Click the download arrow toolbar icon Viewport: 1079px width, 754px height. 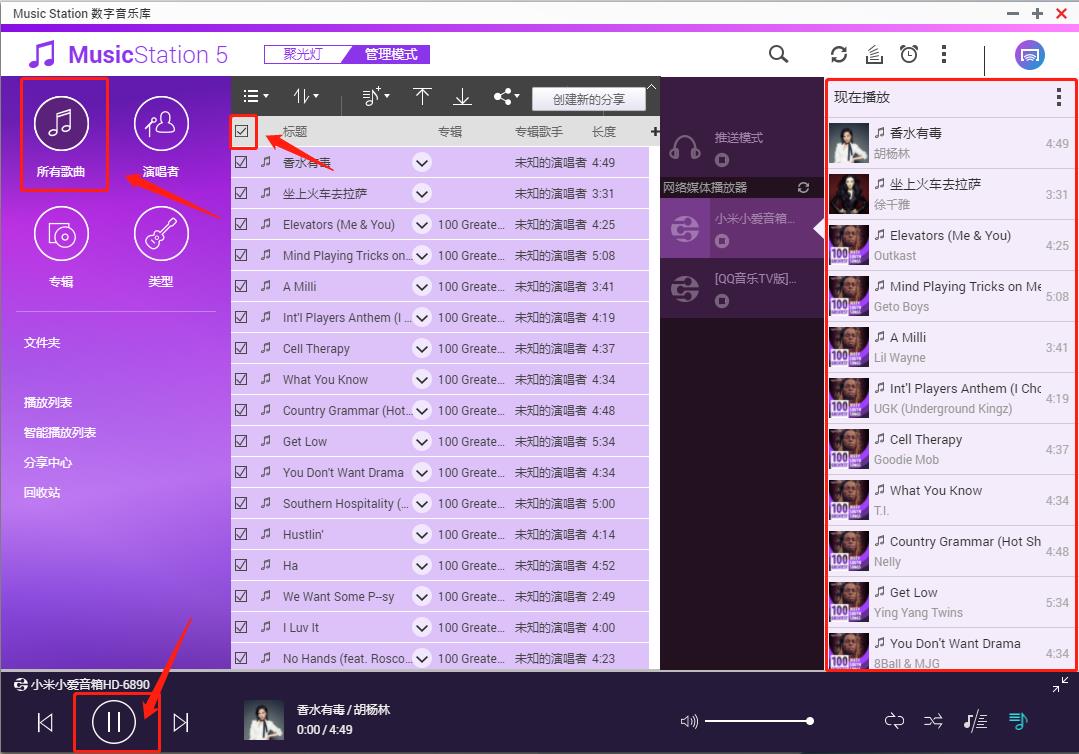tap(462, 96)
